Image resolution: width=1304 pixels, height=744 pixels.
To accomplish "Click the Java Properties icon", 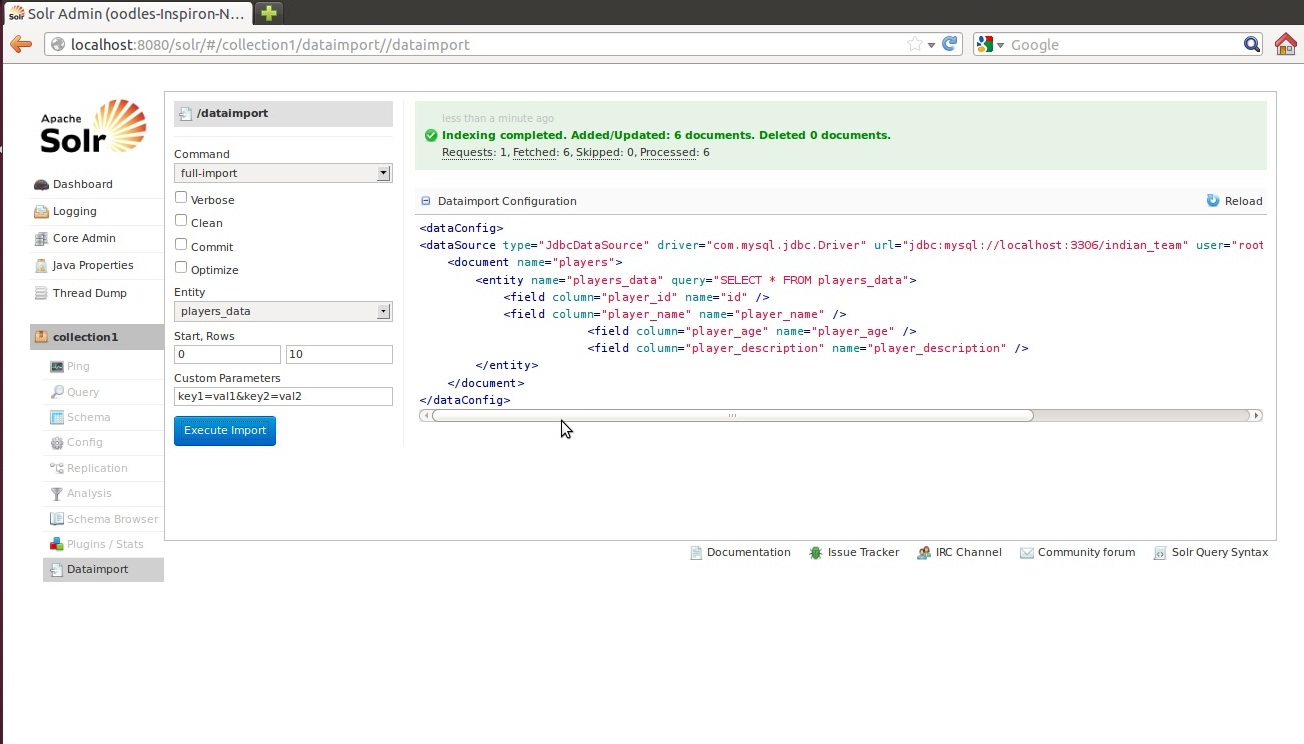I will point(41,266).
